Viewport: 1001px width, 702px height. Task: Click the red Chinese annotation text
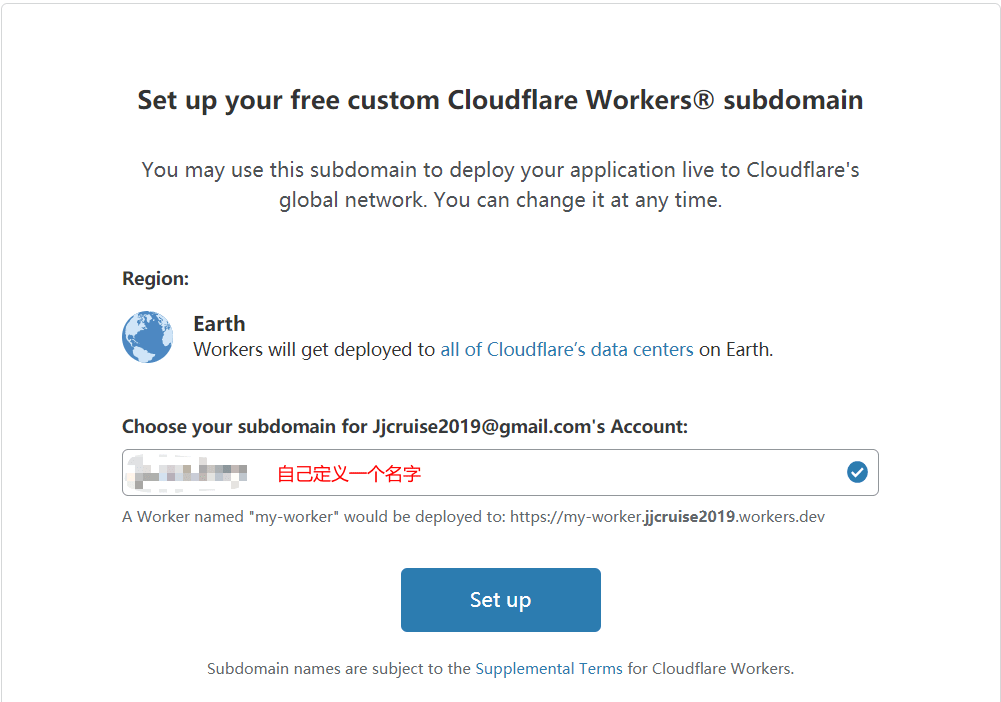349,474
